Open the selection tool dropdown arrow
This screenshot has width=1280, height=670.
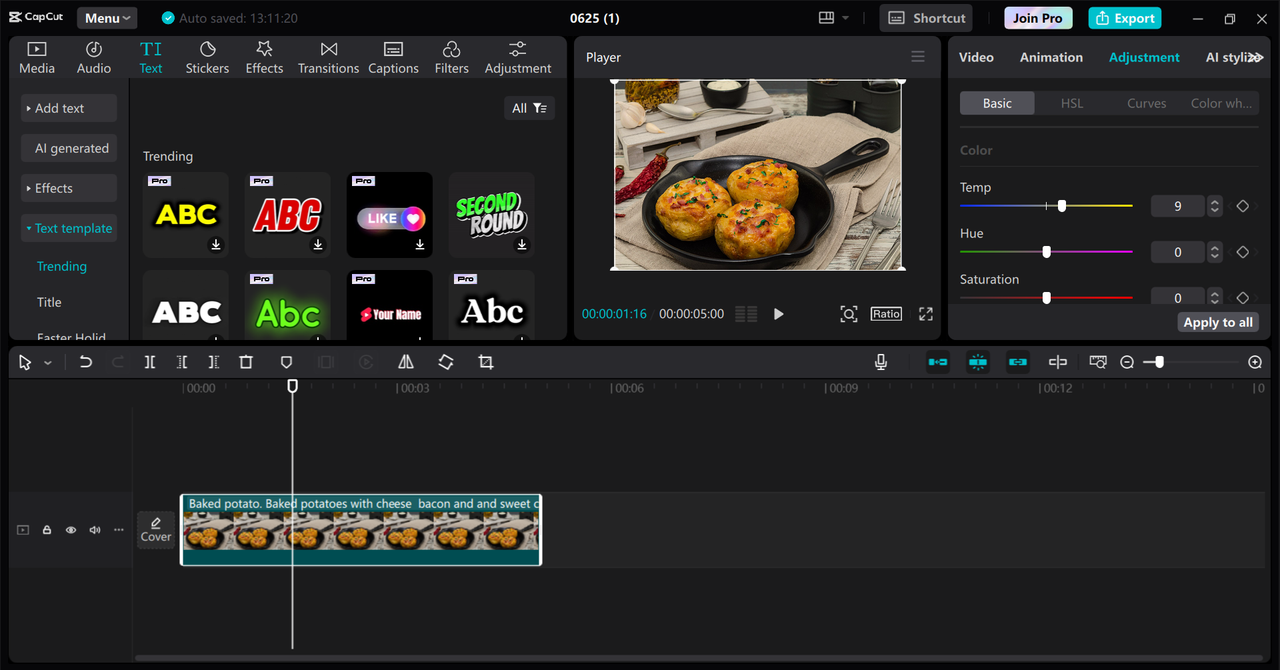coord(48,363)
